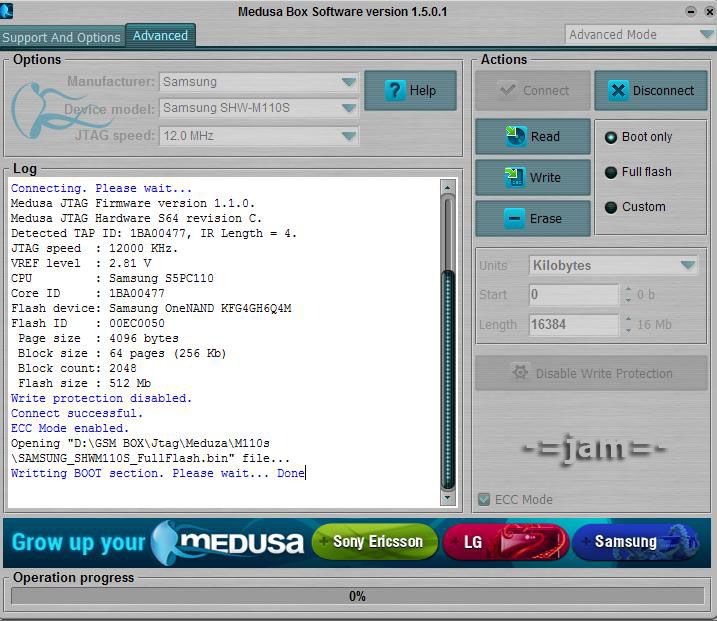The height and width of the screenshot is (621, 717).
Task: Switch to the Advanced tab
Action: pos(161,35)
